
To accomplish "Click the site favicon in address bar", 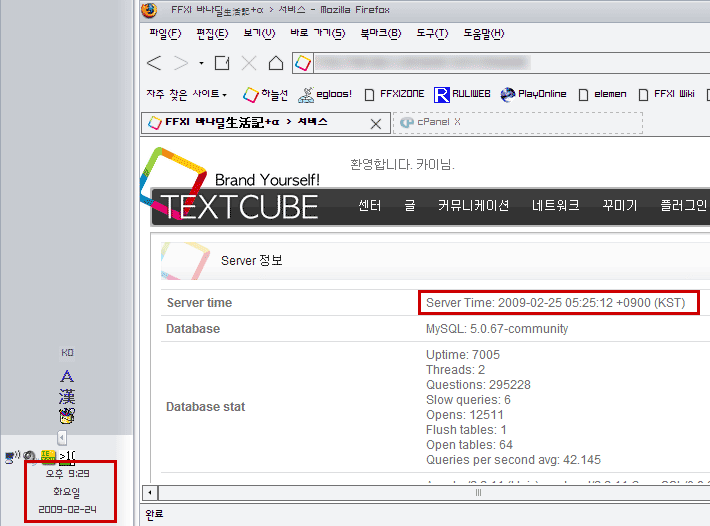I will coord(303,63).
